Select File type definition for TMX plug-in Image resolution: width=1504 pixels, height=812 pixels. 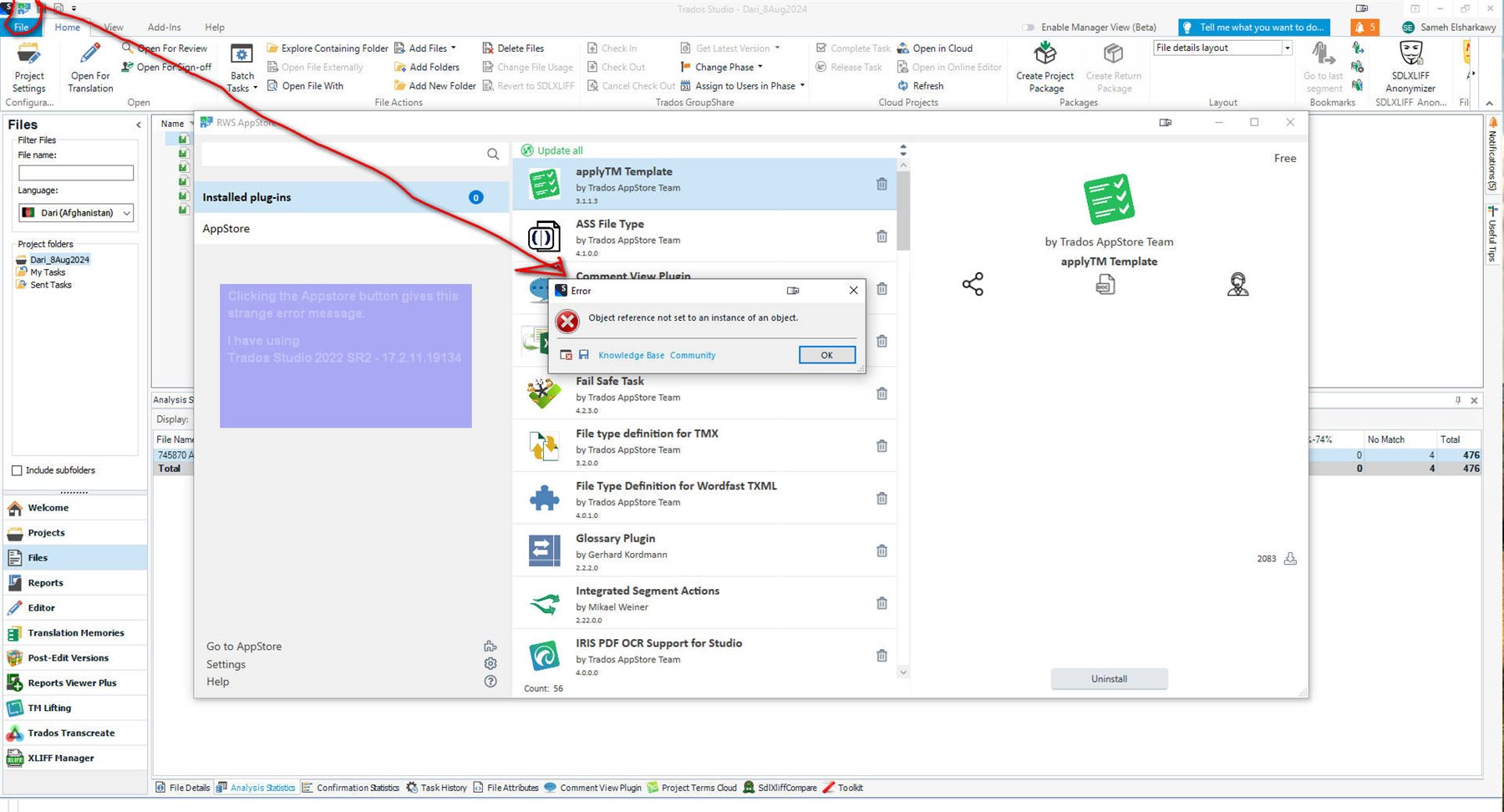[x=704, y=446]
